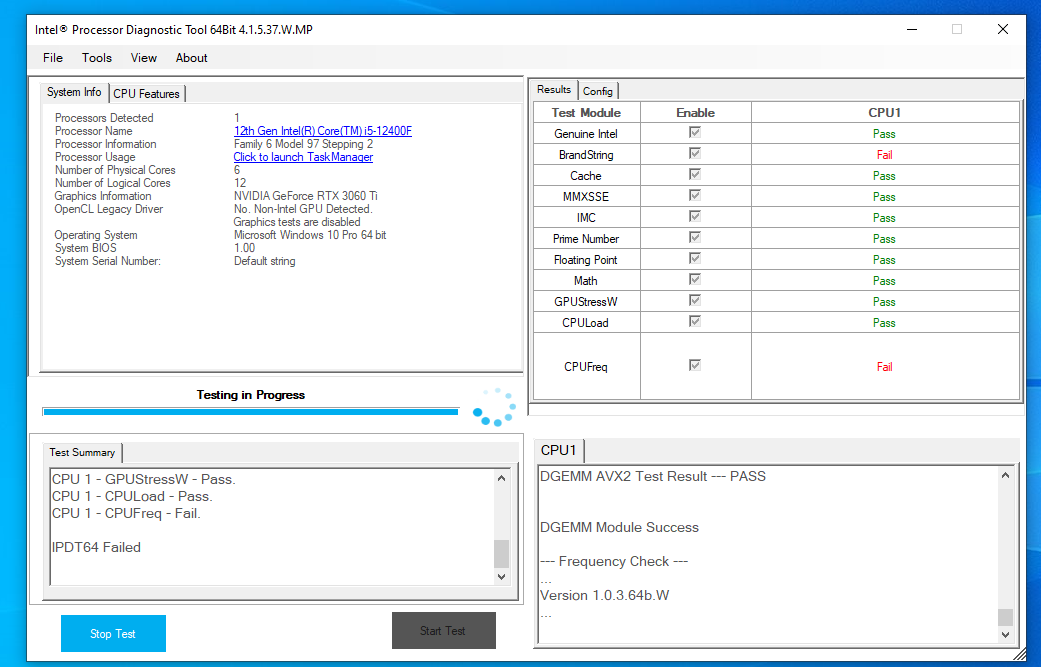Toggle the GPUStressW enable checkbox

[x=695, y=301]
